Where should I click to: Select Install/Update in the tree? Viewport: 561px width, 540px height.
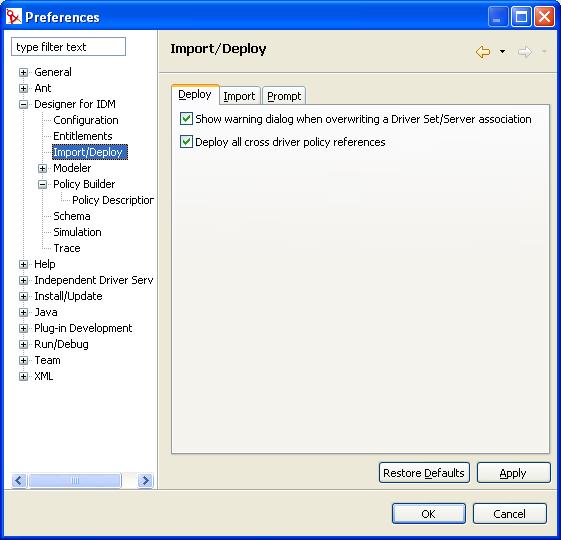click(68, 296)
